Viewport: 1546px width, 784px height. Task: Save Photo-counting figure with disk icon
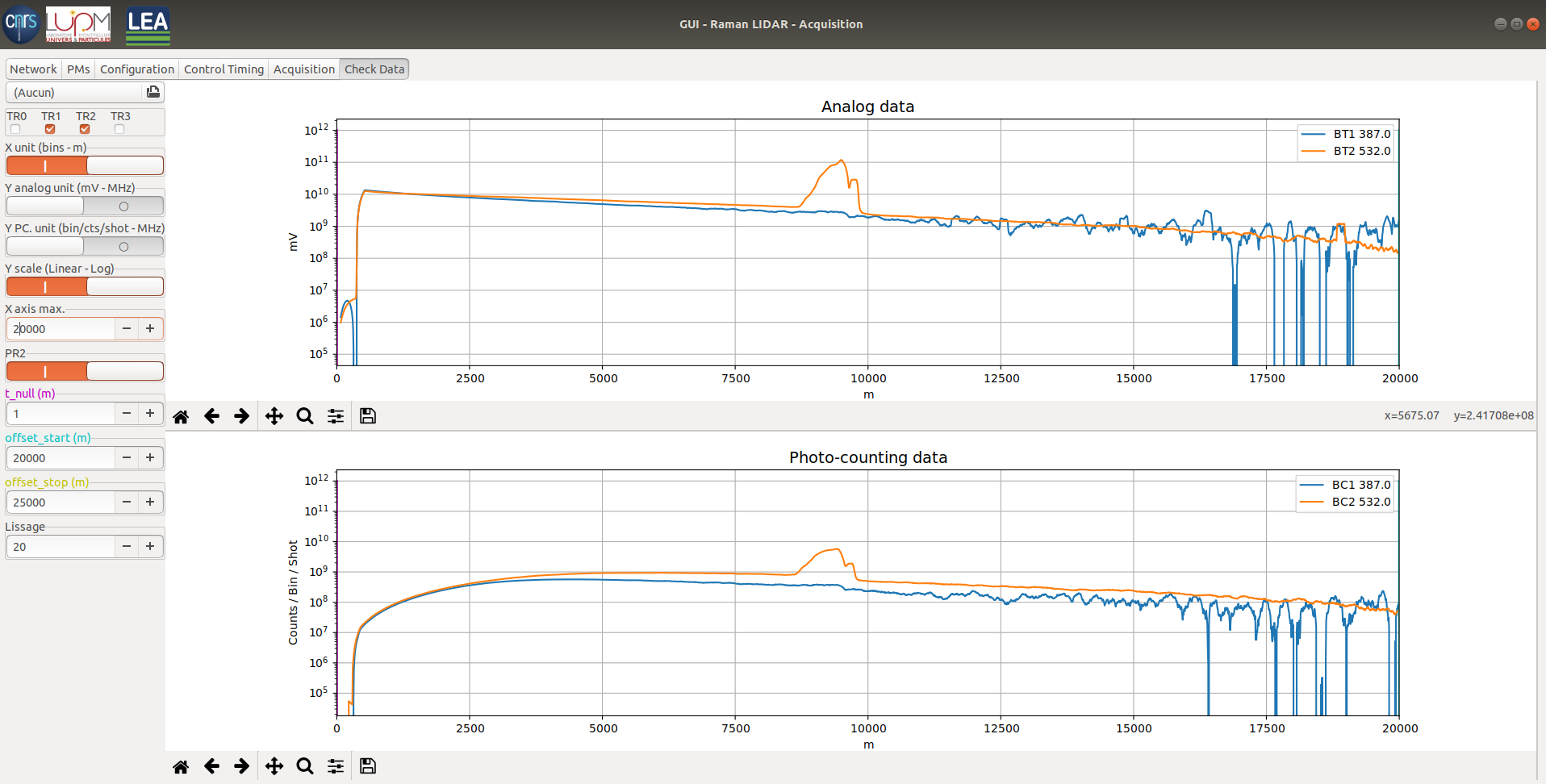(368, 766)
